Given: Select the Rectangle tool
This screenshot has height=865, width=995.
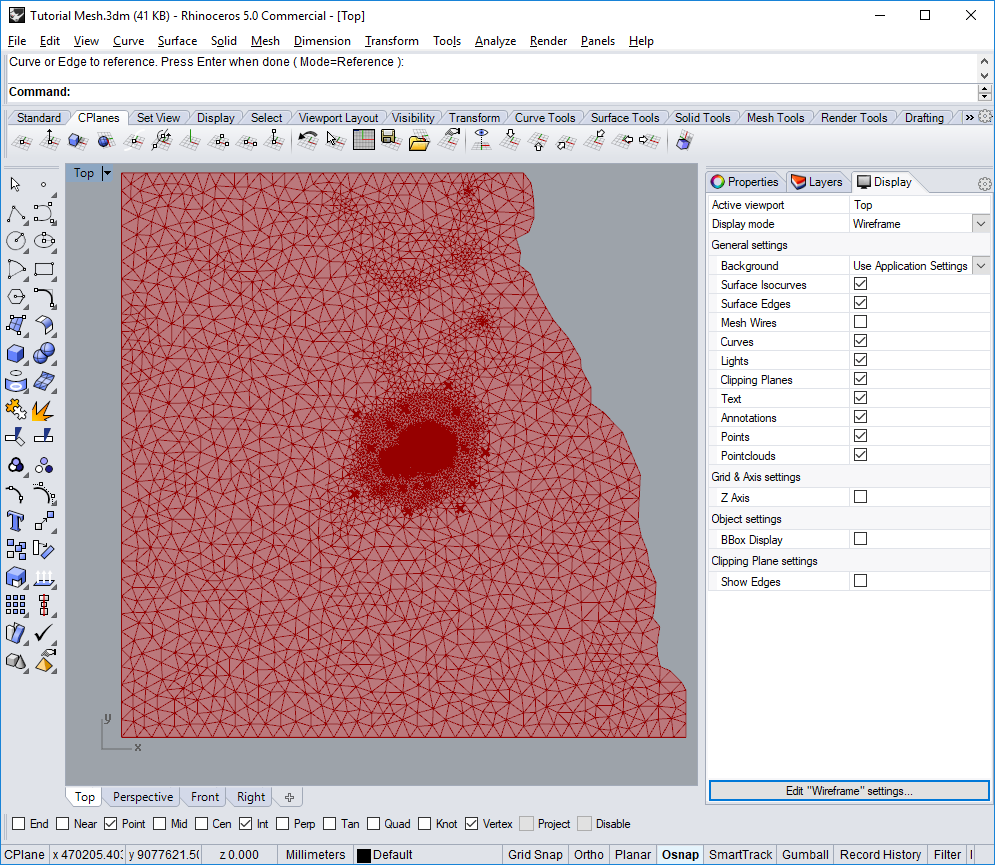Looking at the screenshot, I should click(x=44, y=269).
